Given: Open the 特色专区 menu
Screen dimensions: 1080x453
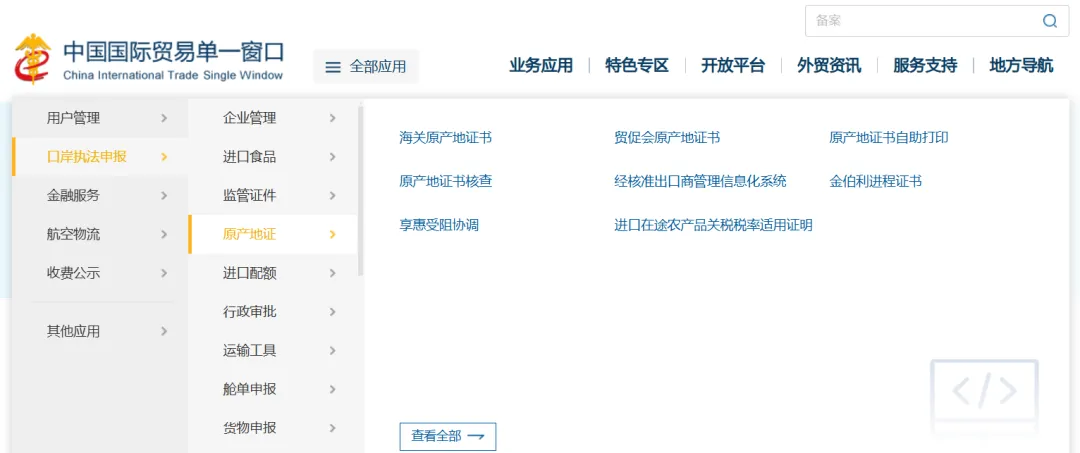Looking at the screenshot, I should click(637, 65).
